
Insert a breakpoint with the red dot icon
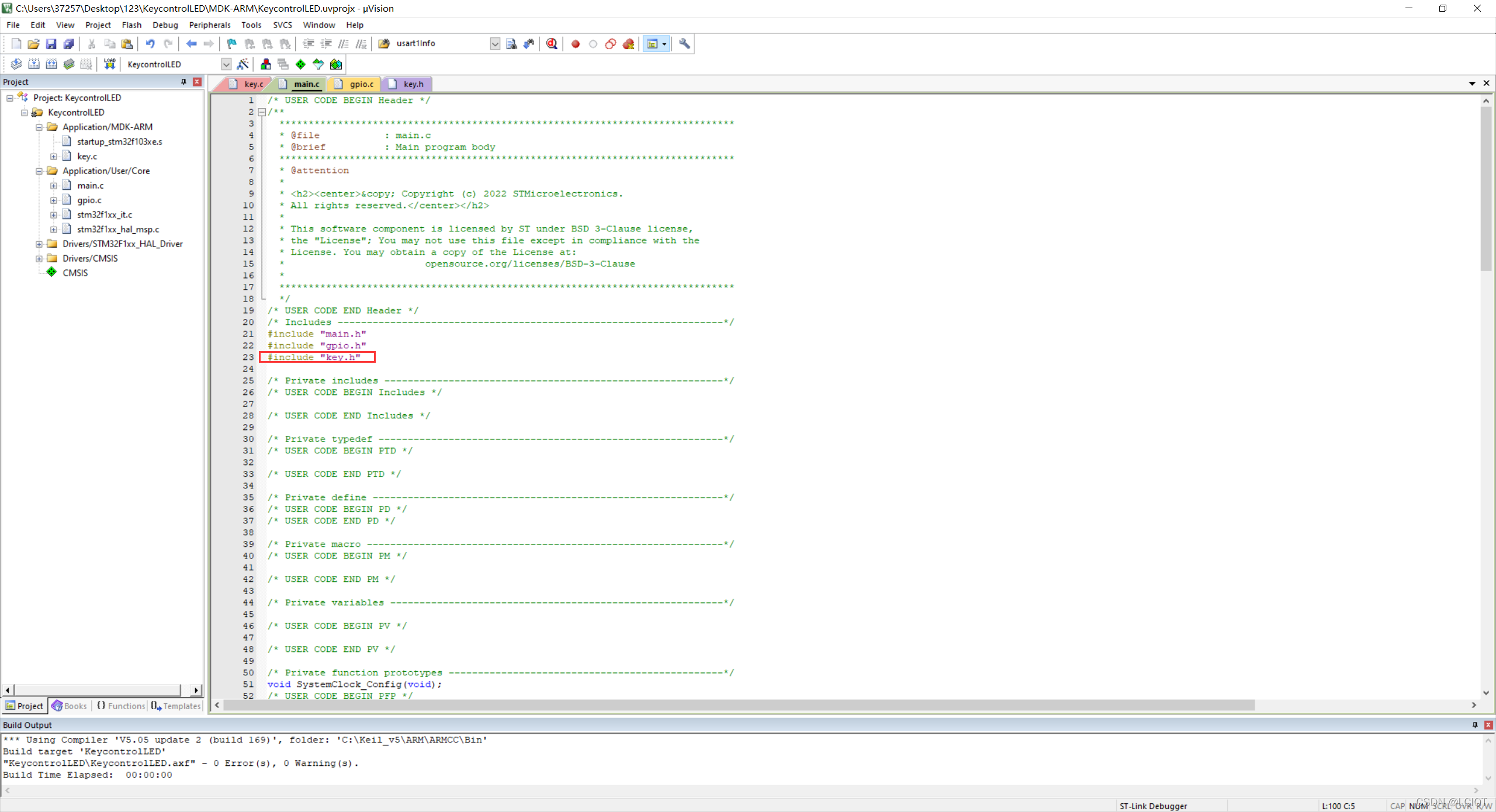pos(576,44)
